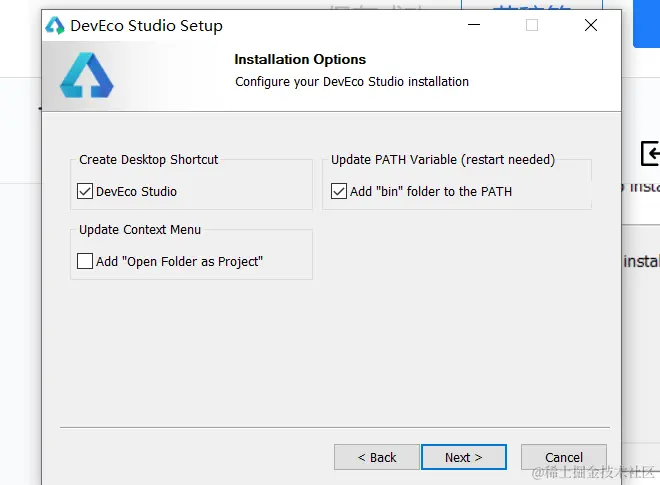Click the arrow-box icon behind the dialog

point(650,153)
